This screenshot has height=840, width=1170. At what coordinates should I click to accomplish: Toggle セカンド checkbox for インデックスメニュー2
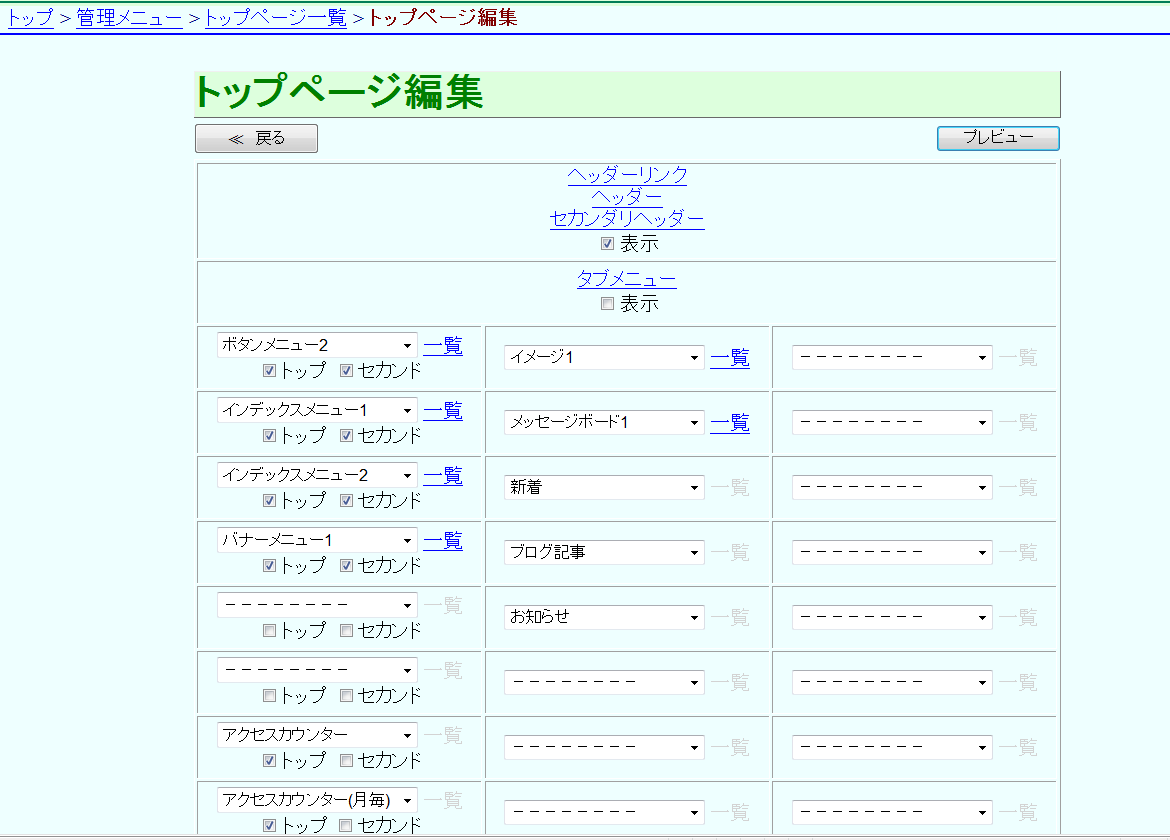pyautogui.click(x=346, y=501)
